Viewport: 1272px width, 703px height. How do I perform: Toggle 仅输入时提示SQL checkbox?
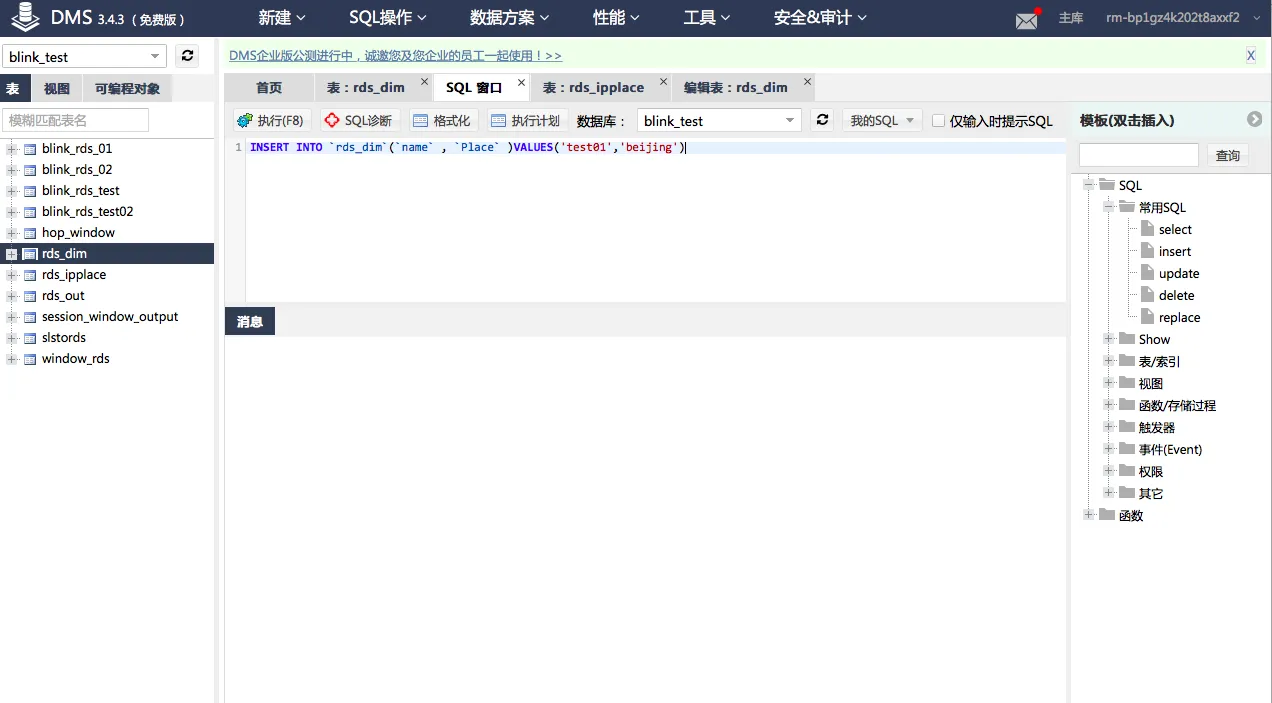tap(938, 120)
